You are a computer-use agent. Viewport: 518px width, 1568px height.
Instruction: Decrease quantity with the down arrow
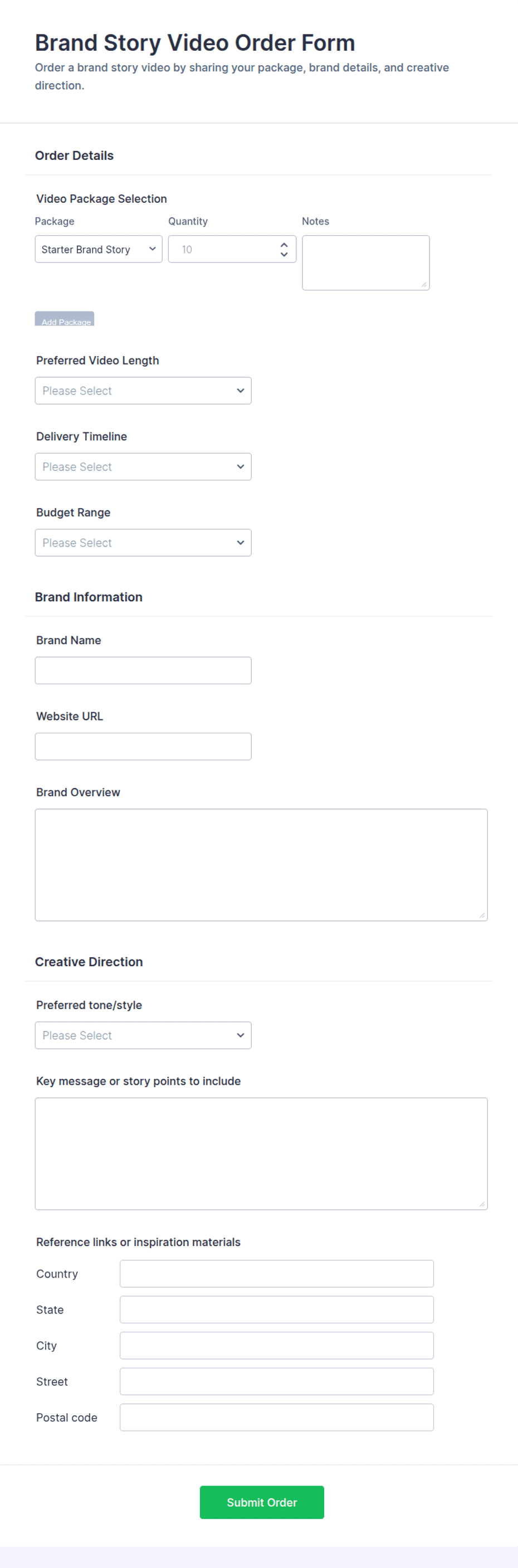pyautogui.click(x=284, y=254)
